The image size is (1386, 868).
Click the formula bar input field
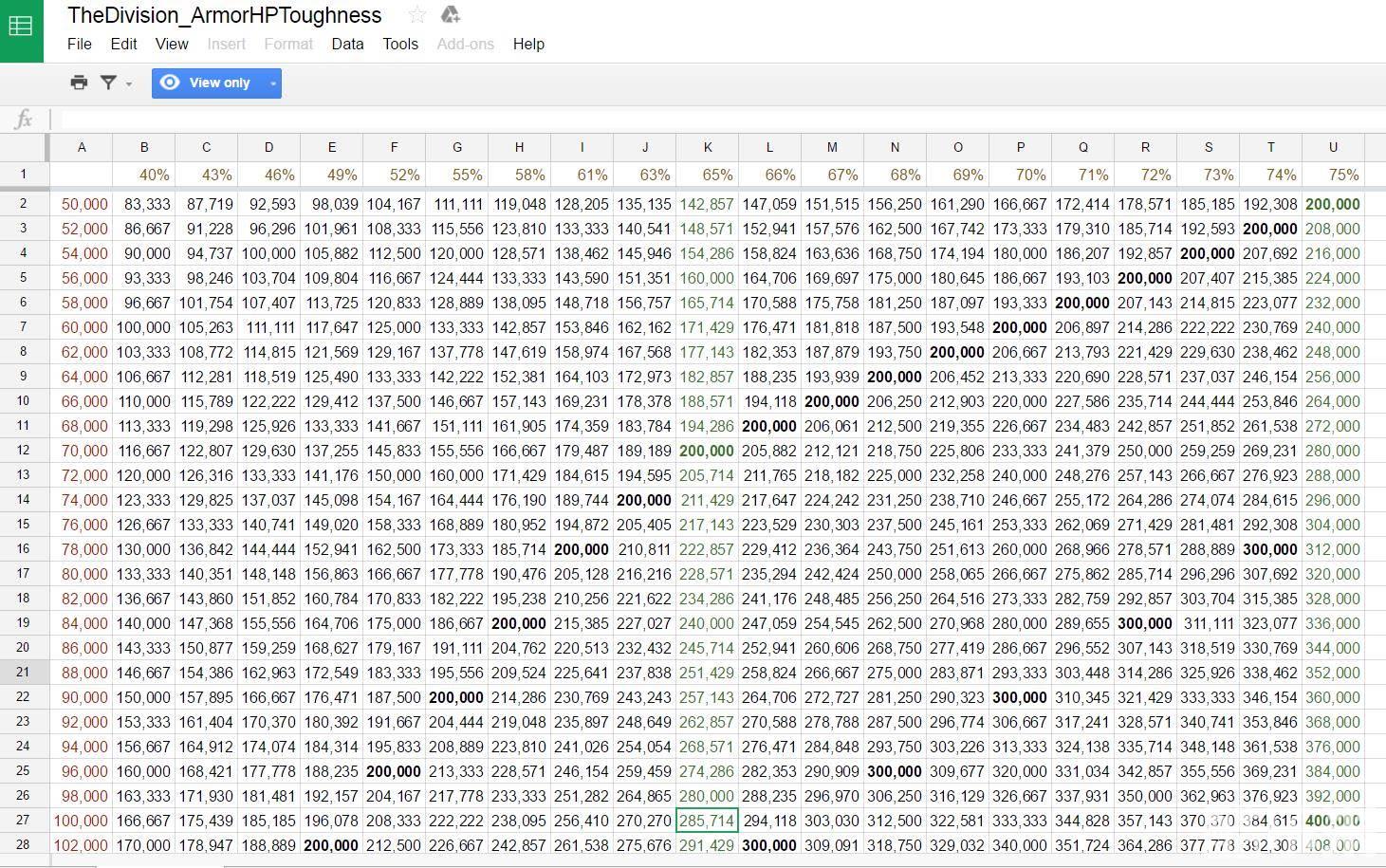point(664,120)
